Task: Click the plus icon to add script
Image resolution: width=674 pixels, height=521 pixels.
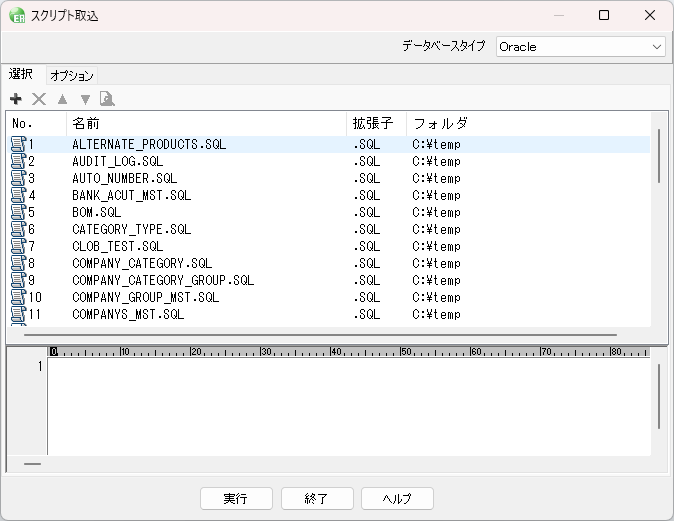Action: [16, 99]
